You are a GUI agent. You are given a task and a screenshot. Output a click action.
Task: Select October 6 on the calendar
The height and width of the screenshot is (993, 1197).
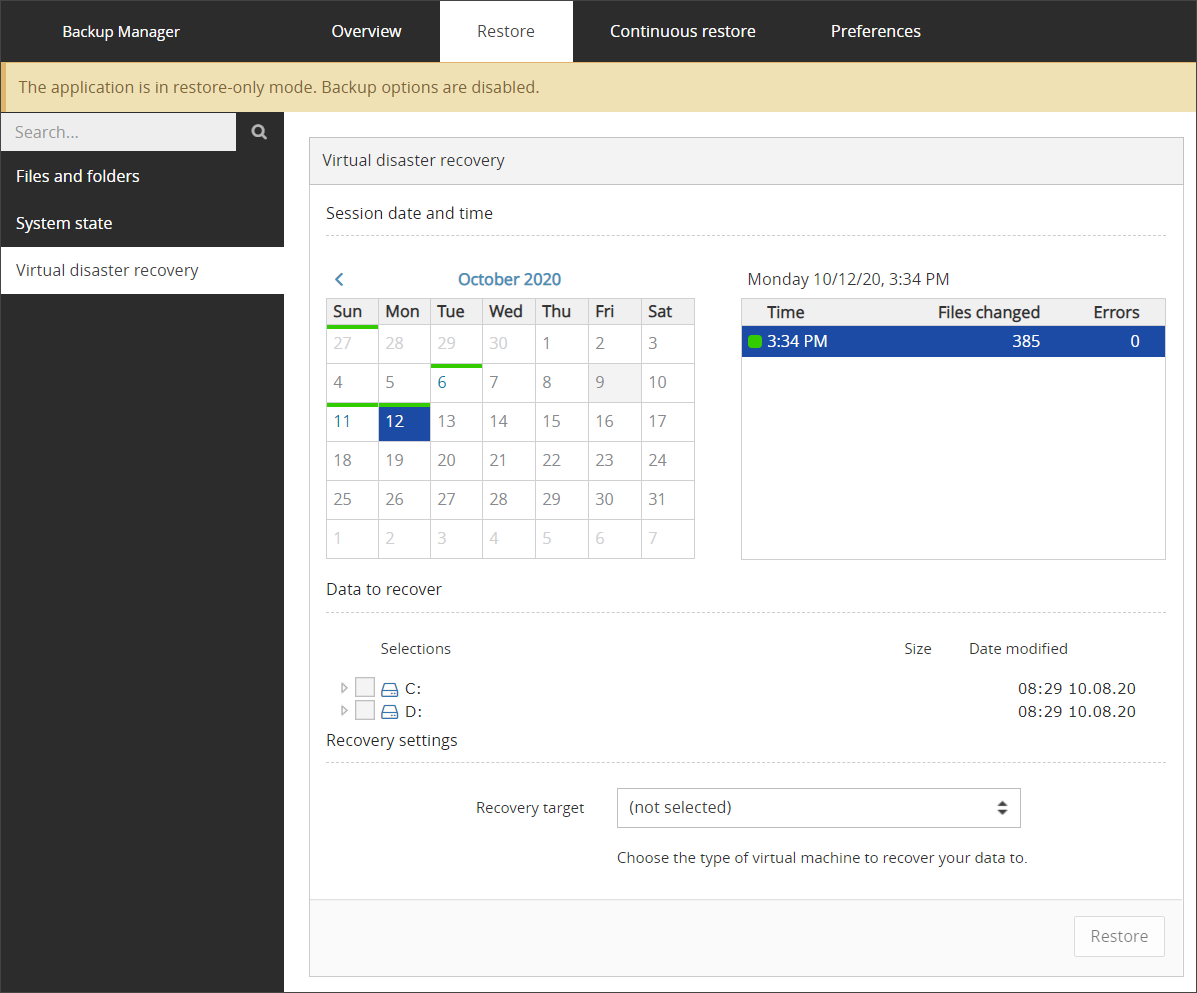click(x=442, y=382)
